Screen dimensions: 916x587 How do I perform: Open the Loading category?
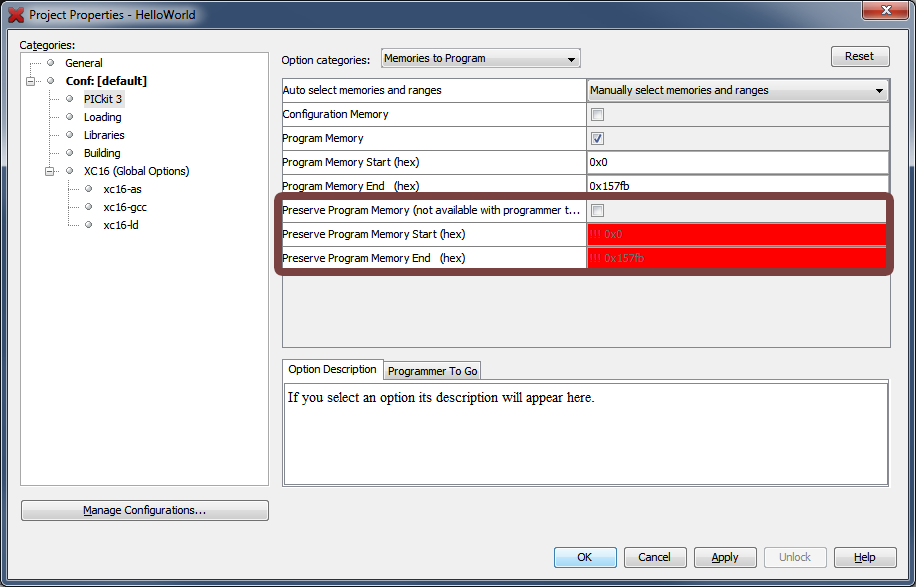click(102, 117)
